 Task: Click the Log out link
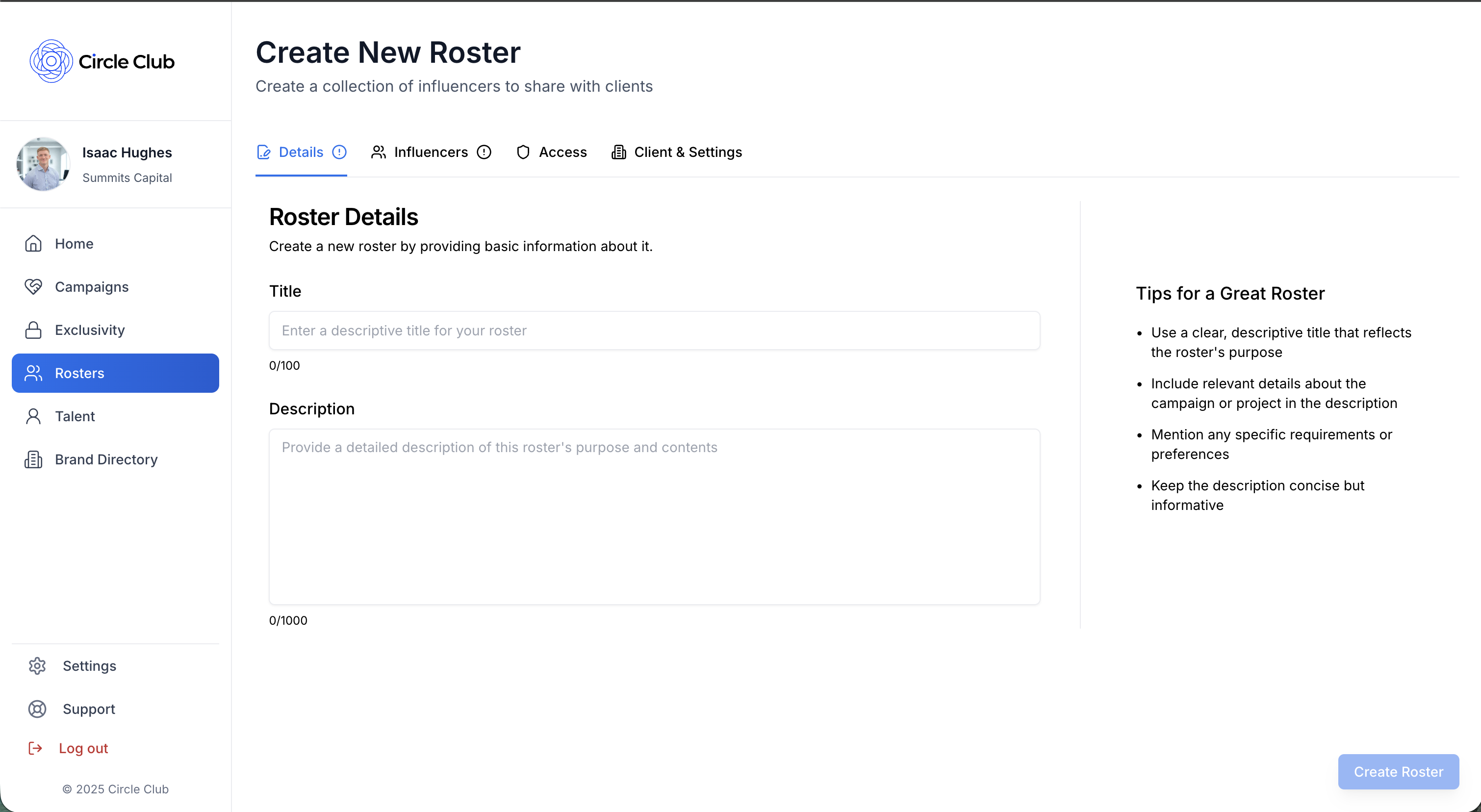83,748
